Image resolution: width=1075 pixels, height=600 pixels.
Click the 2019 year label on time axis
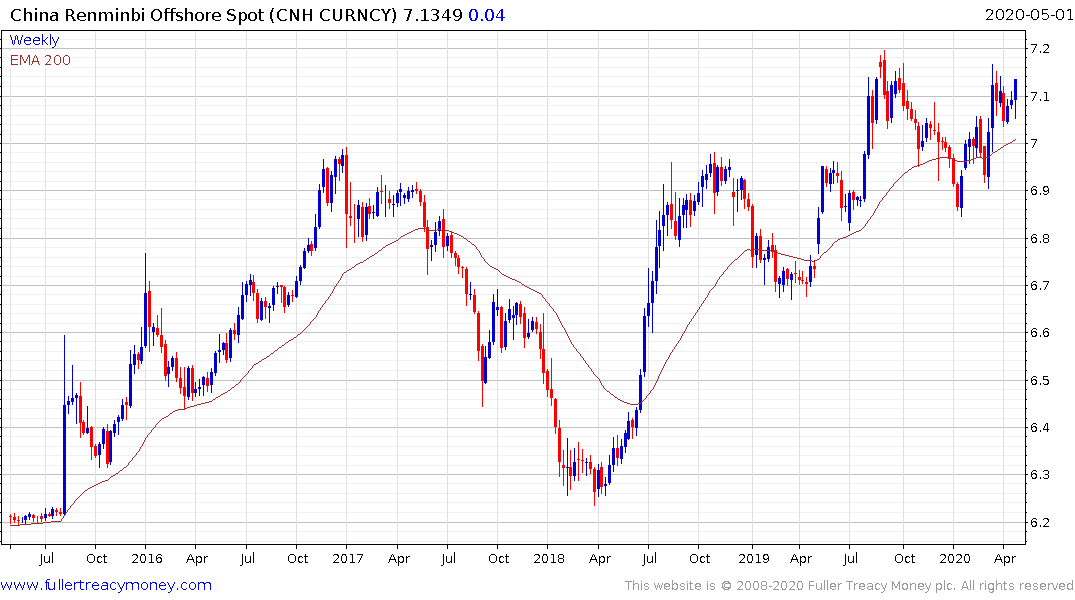coord(753,558)
